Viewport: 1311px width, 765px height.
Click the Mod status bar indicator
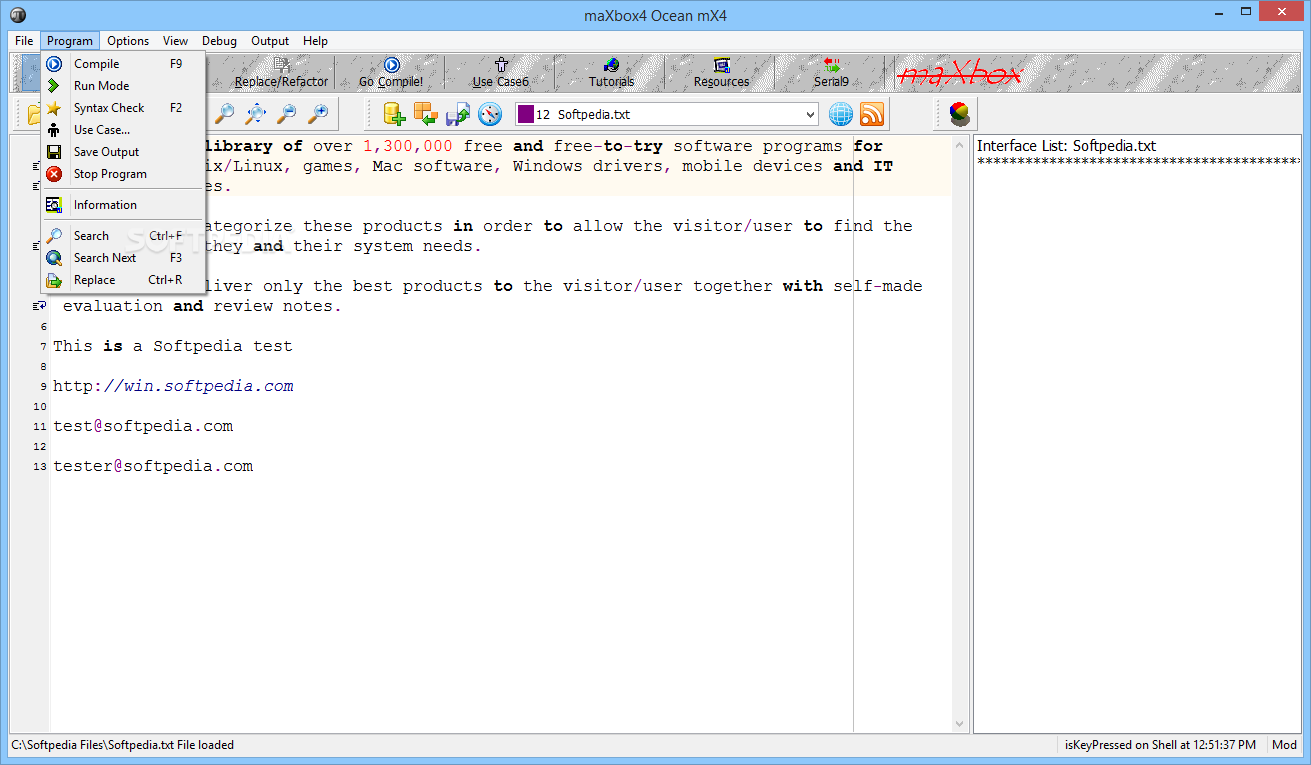pyautogui.click(x=1284, y=745)
